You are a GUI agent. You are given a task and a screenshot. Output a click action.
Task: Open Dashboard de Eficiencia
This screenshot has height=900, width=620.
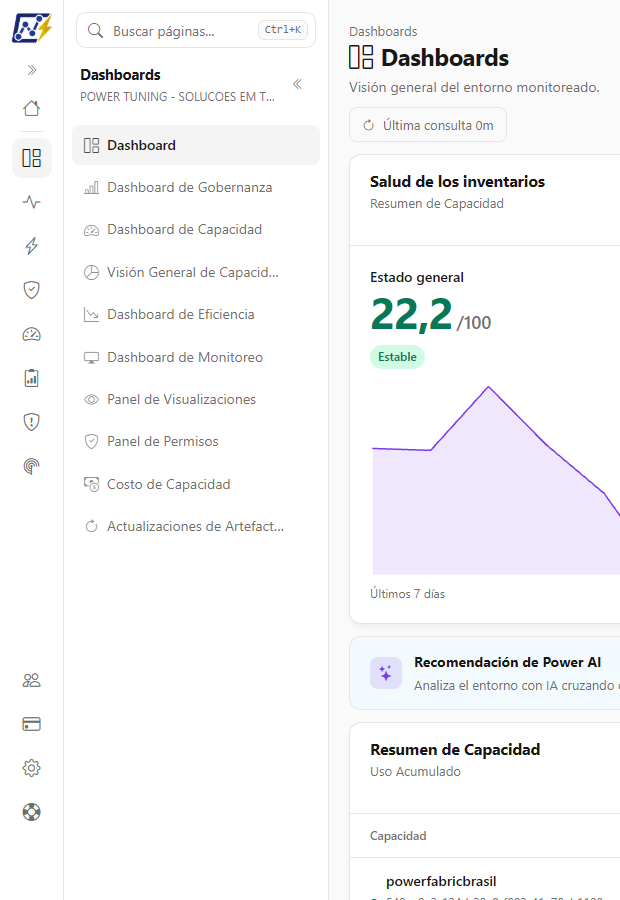coord(196,315)
